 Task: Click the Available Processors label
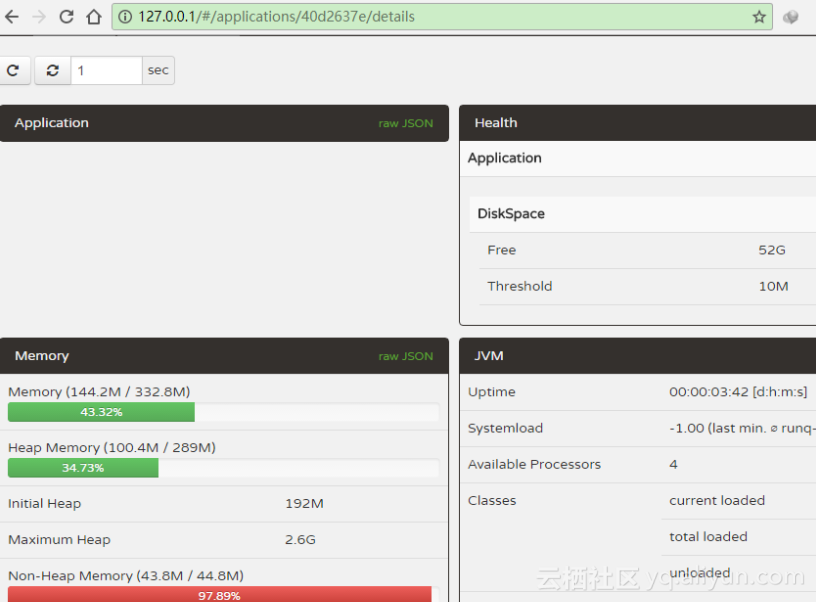(x=534, y=464)
